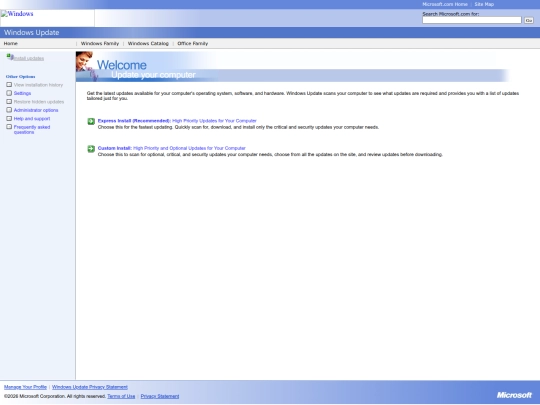This screenshot has width=540, height=405.
Task: Click the Search Microsoft.com input field
Action: [472, 20]
